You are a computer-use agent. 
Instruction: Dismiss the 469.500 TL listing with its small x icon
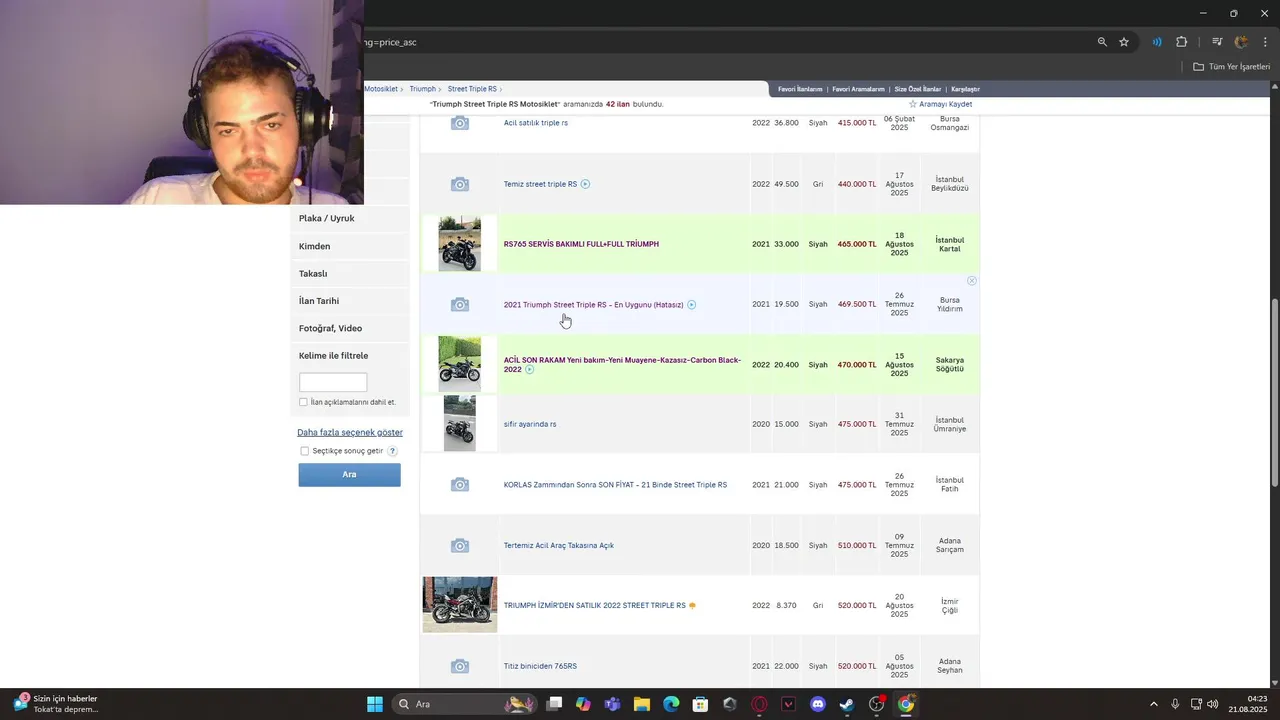pyautogui.click(x=971, y=281)
